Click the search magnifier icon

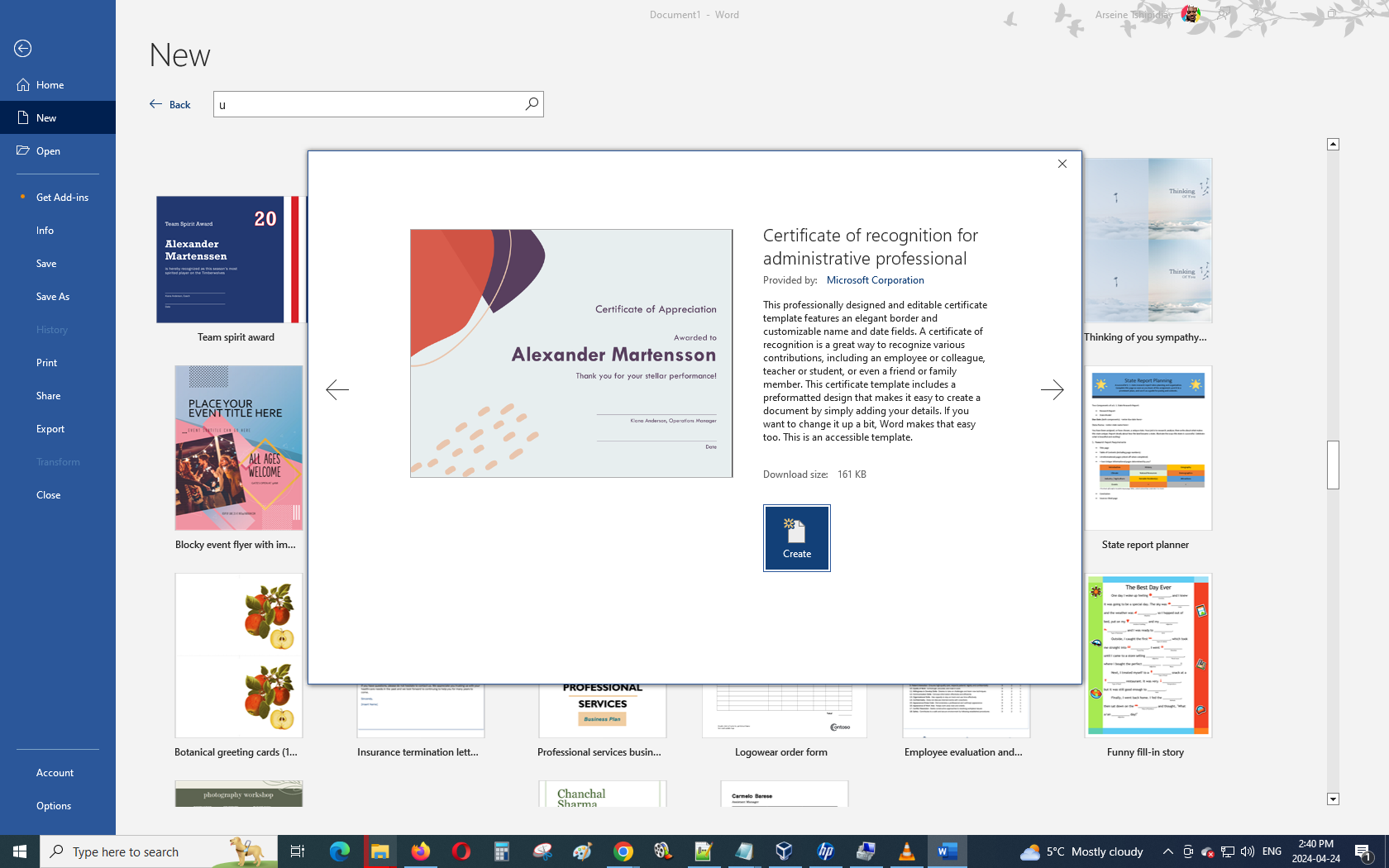pyautogui.click(x=532, y=104)
